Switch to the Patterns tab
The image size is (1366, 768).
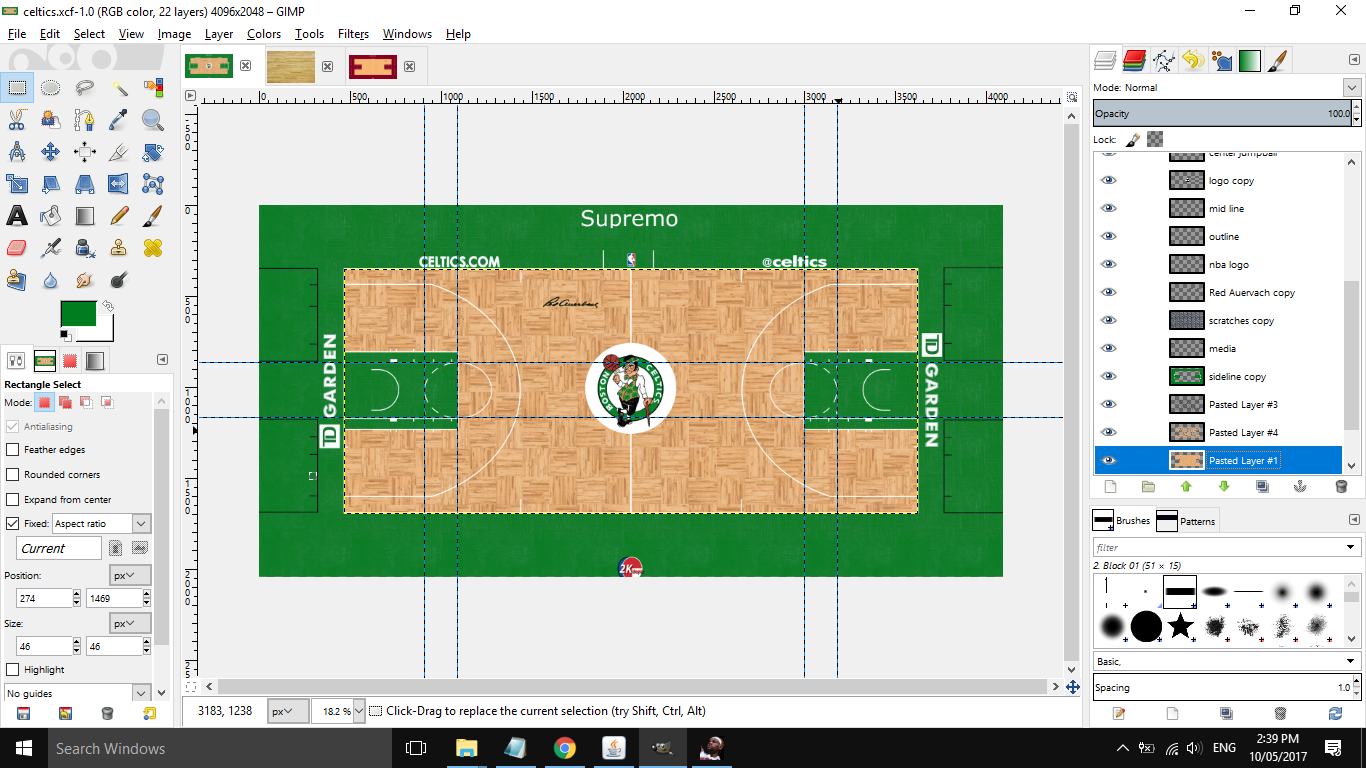pos(1195,520)
